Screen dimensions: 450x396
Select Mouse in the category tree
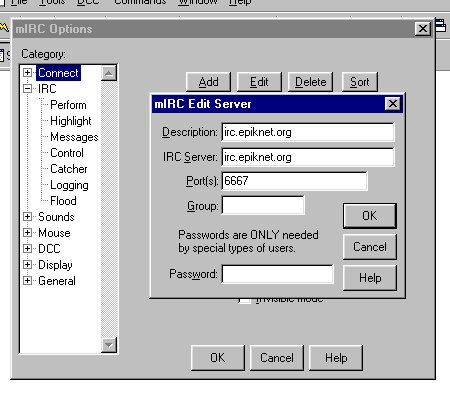click(x=54, y=233)
